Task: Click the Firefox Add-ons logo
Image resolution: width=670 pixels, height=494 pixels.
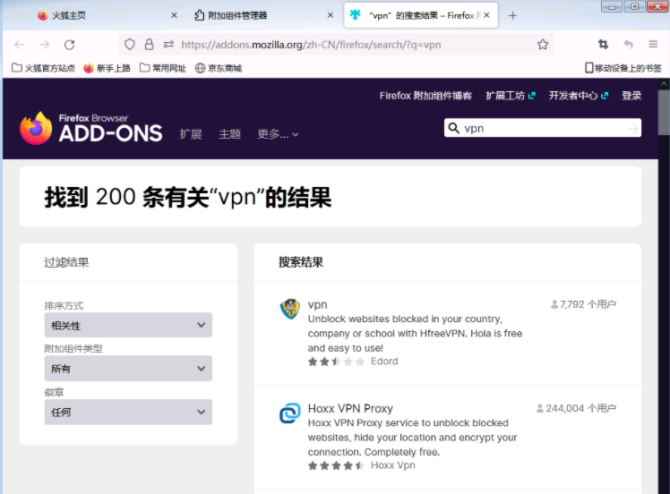Action: 91,128
